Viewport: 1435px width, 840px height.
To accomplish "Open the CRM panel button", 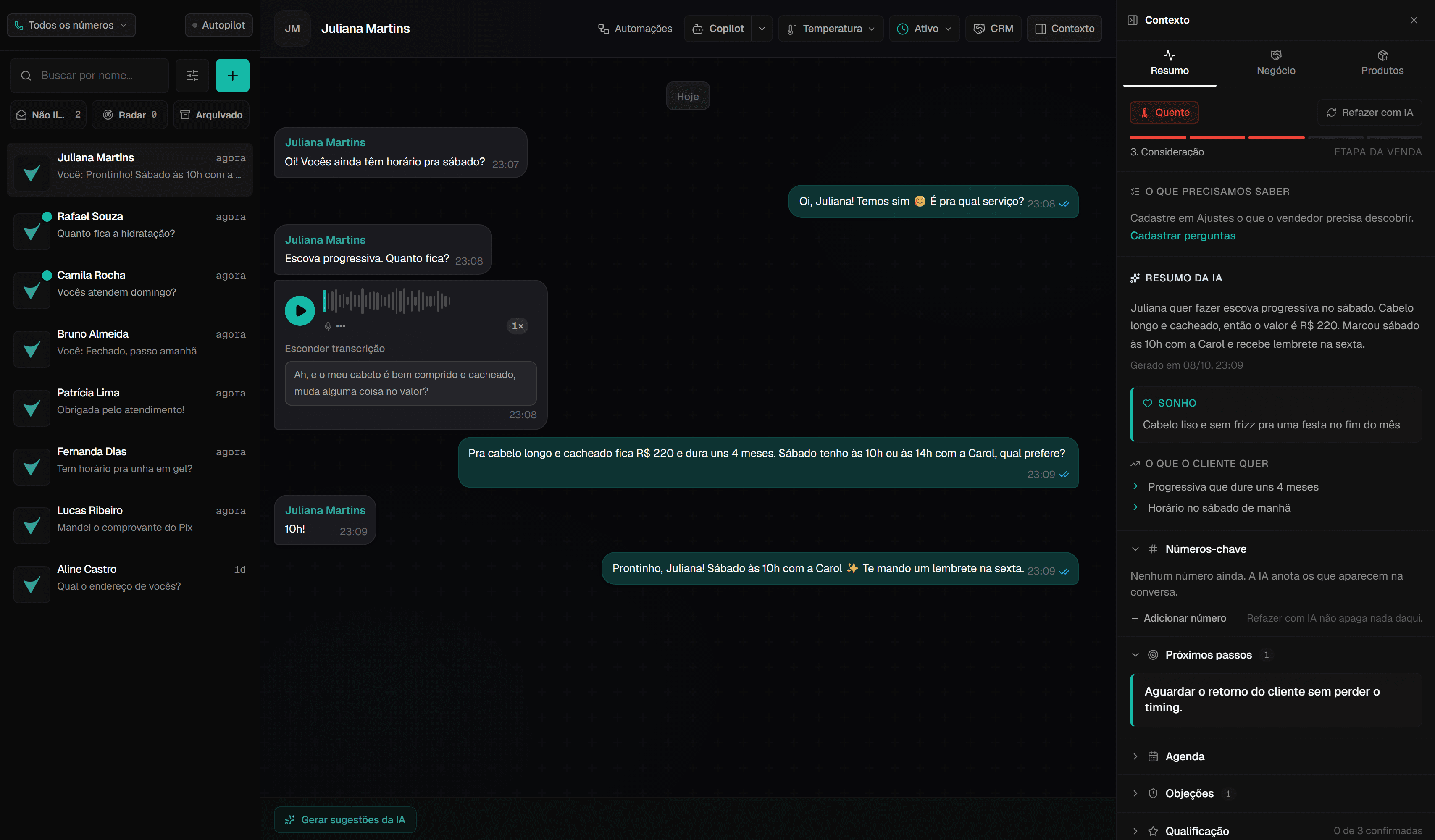I will pyautogui.click(x=993, y=29).
